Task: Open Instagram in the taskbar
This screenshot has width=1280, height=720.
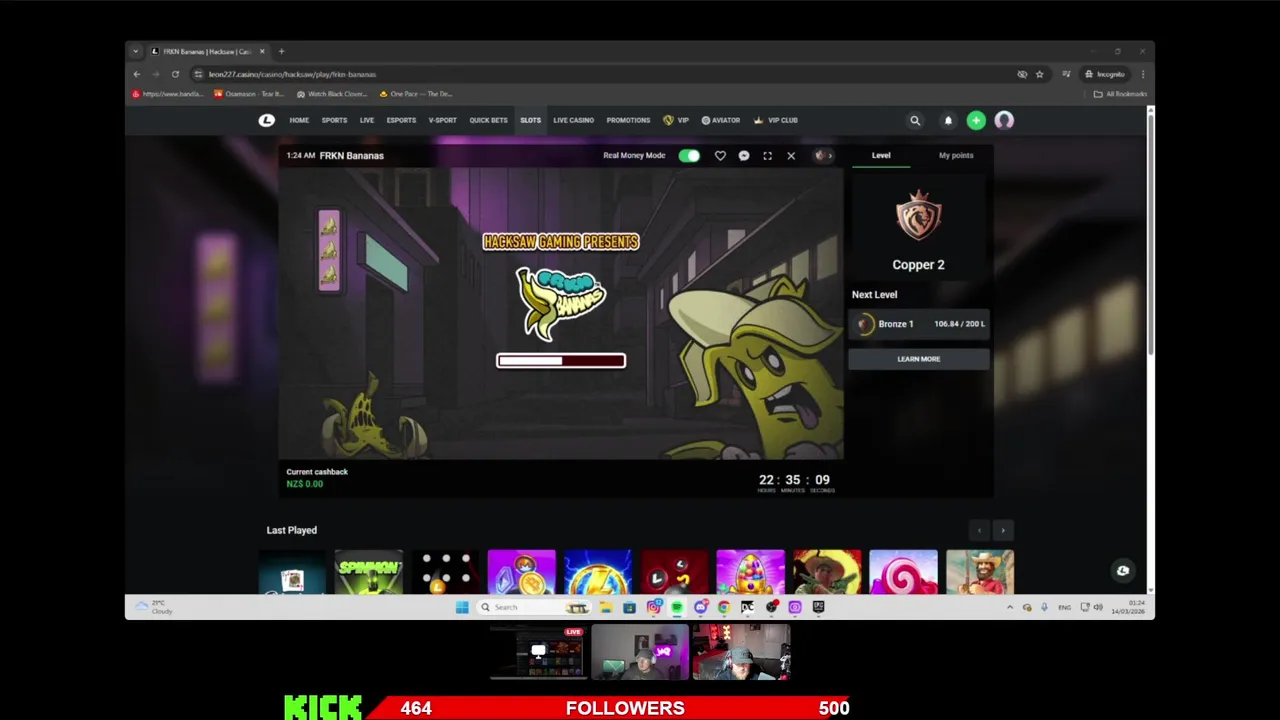Action: (653, 607)
